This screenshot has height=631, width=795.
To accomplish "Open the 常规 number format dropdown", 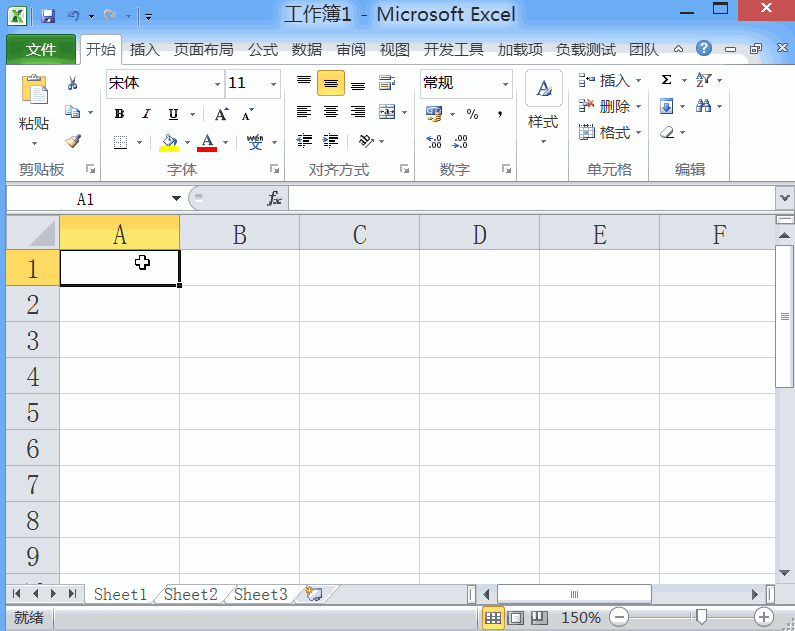I will (x=505, y=84).
